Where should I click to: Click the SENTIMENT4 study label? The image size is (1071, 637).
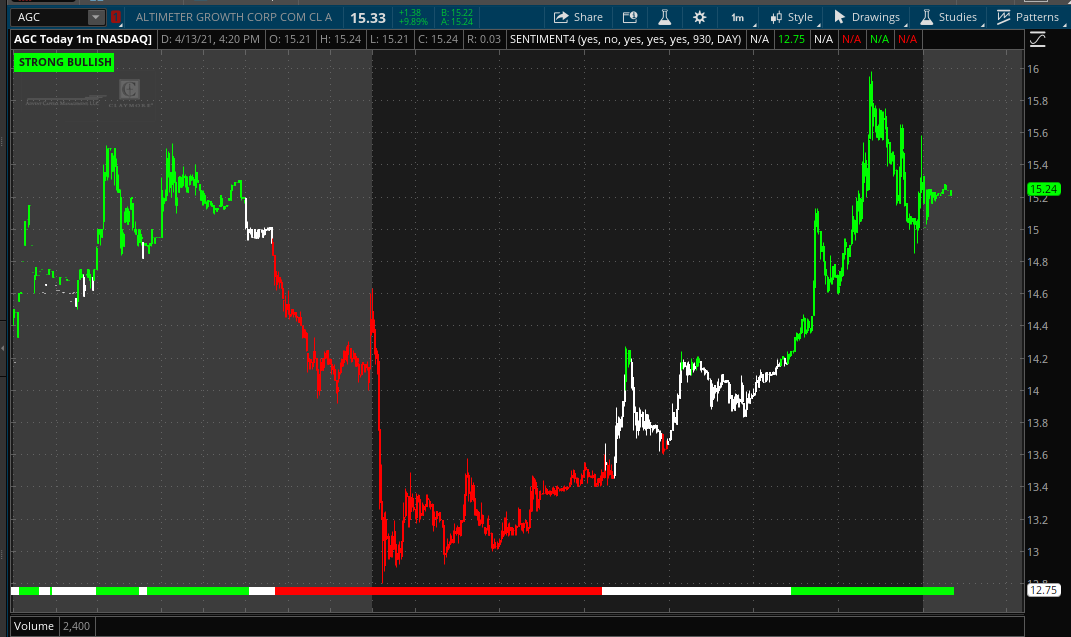[626, 39]
